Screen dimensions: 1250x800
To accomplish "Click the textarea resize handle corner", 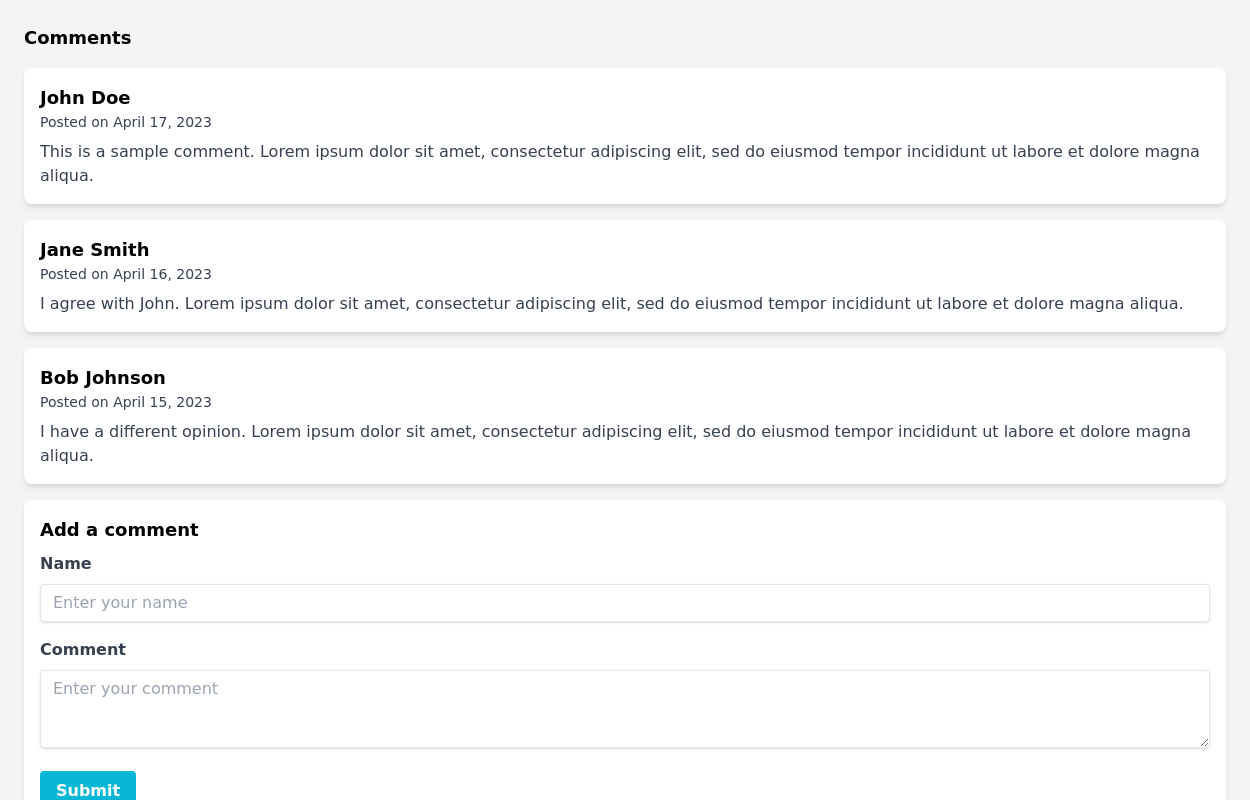I will (1204, 742).
